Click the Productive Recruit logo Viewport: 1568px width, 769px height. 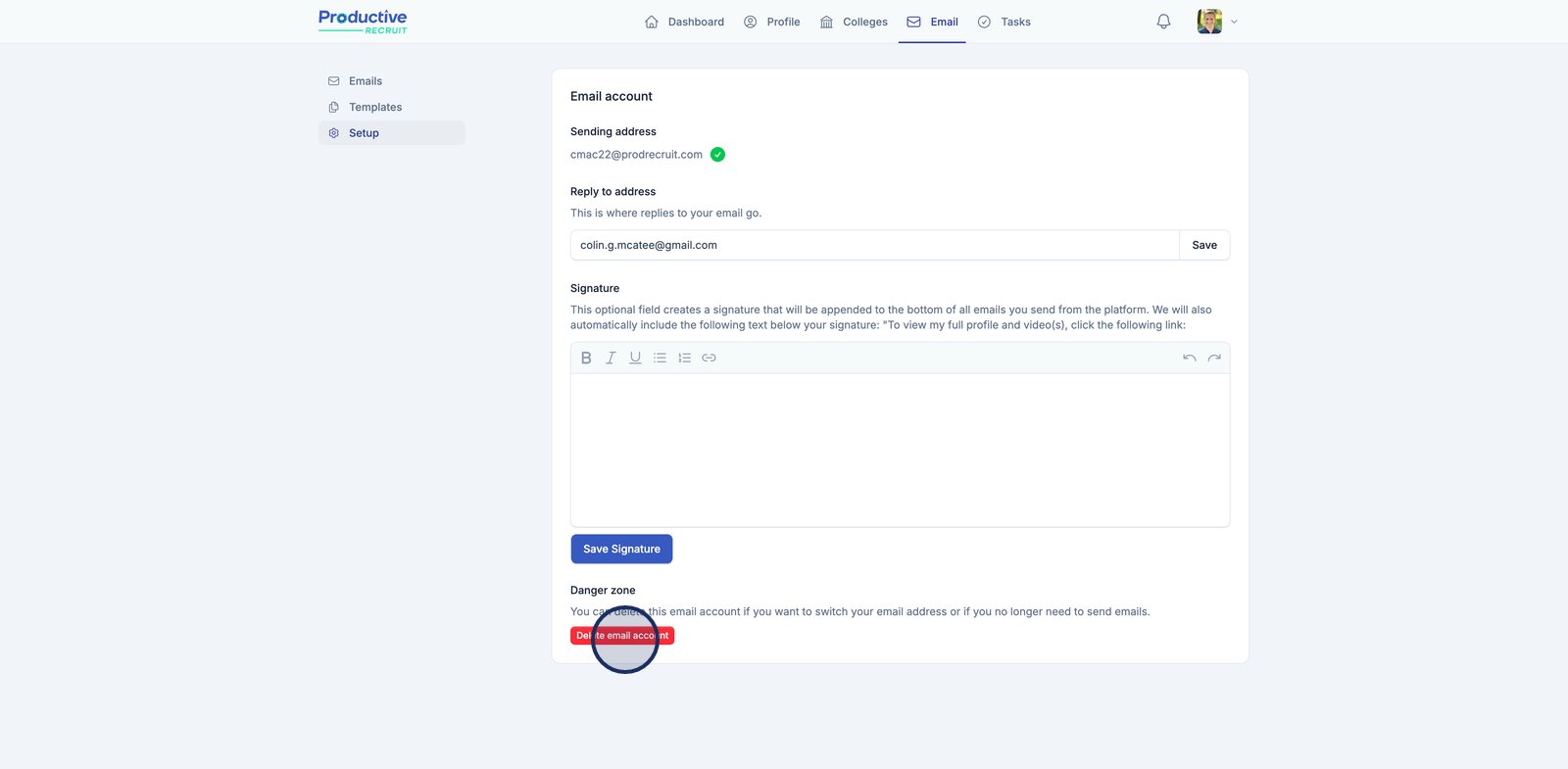click(x=363, y=22)
